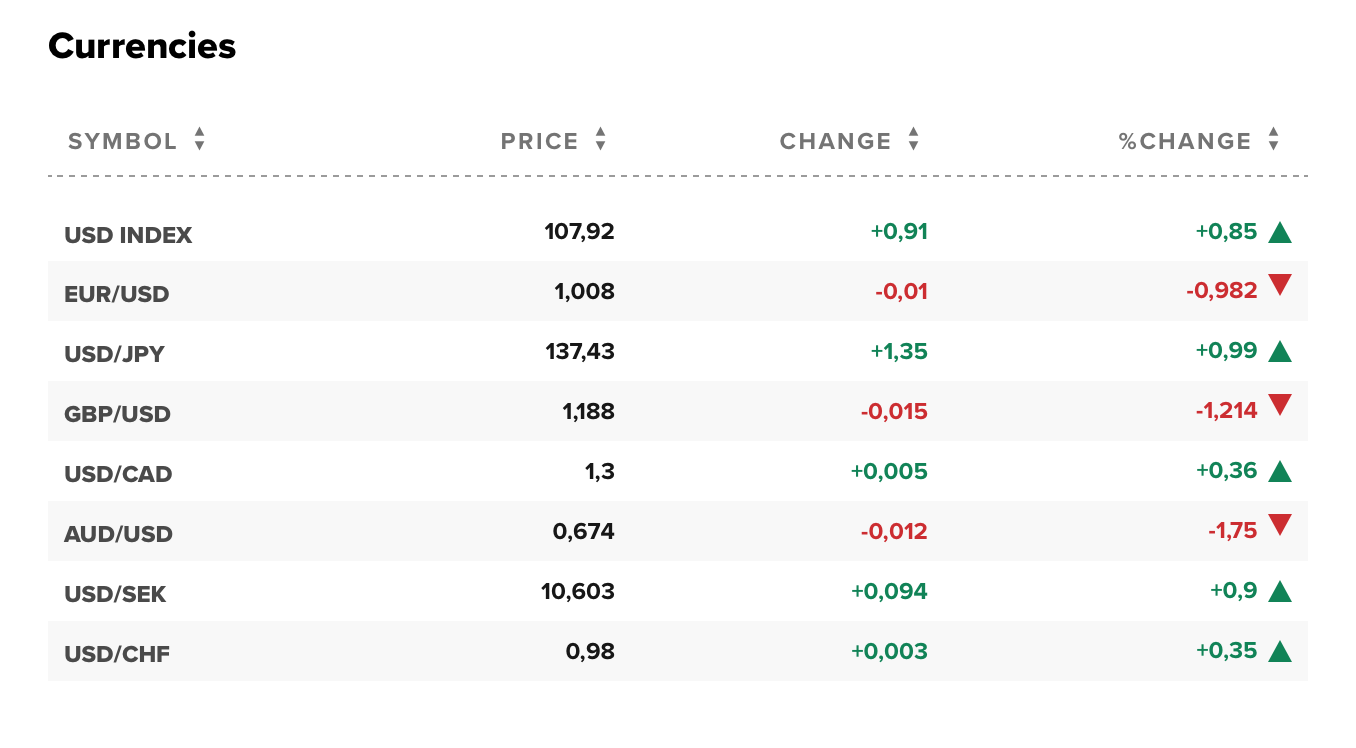The image size is (1356, 748).
Task: Sort the table by the PRICE column
Action: click(600, 141)
